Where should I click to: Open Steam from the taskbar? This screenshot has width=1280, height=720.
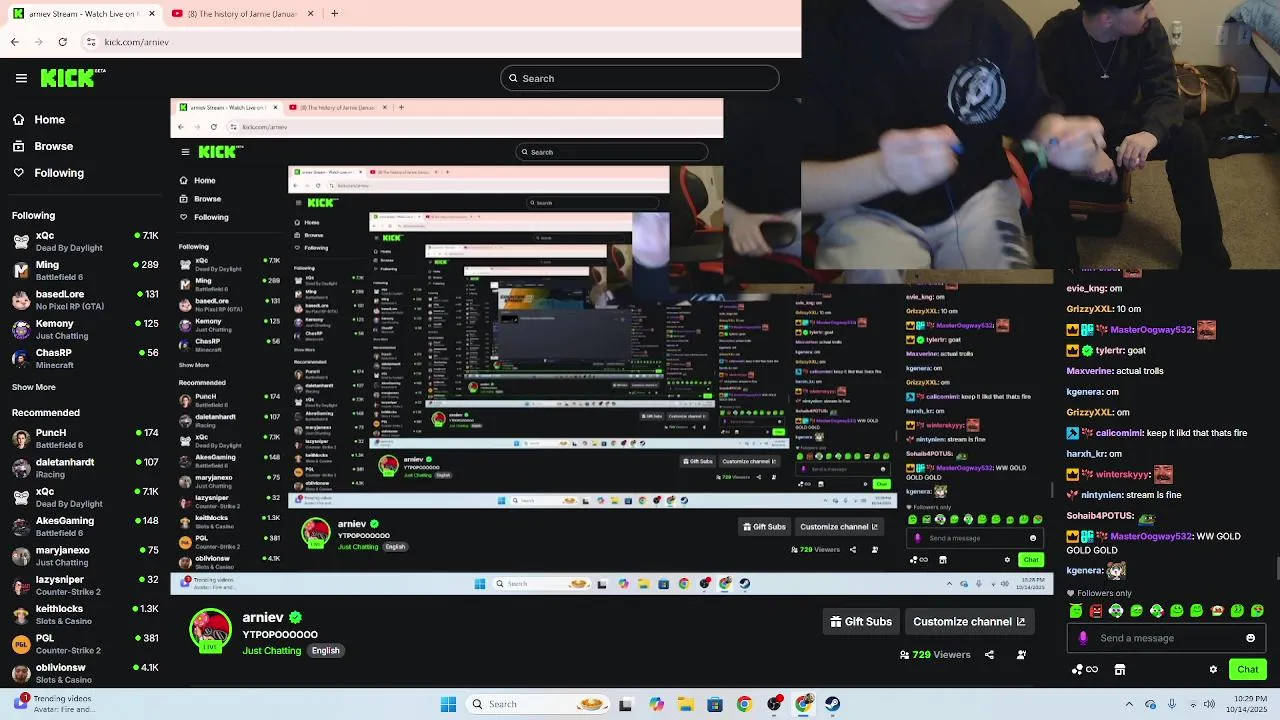pos(833,704)
